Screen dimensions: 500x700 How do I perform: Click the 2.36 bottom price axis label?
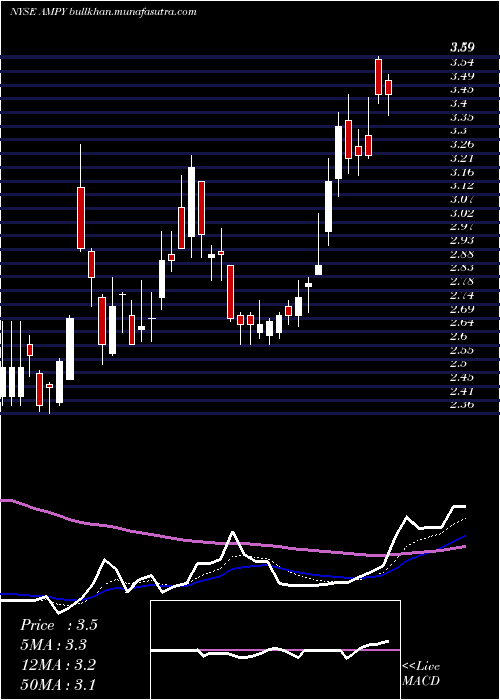pyautogui.click(x=462, y=404)
